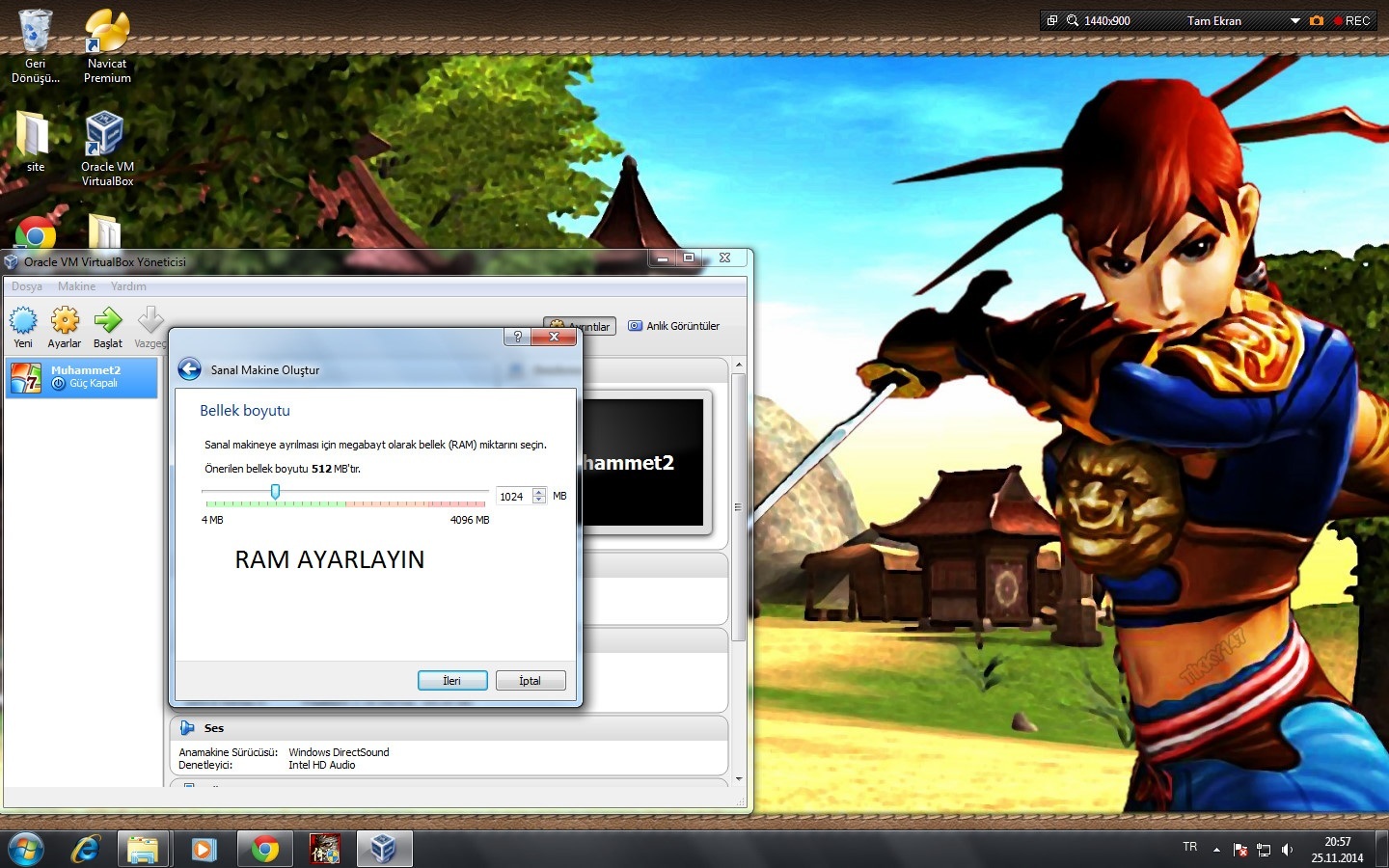The width and height of the screenshot is (1389, 868).
Task: Click the Yeni (New) toolbar icon
Action: (x=23, y=327)
